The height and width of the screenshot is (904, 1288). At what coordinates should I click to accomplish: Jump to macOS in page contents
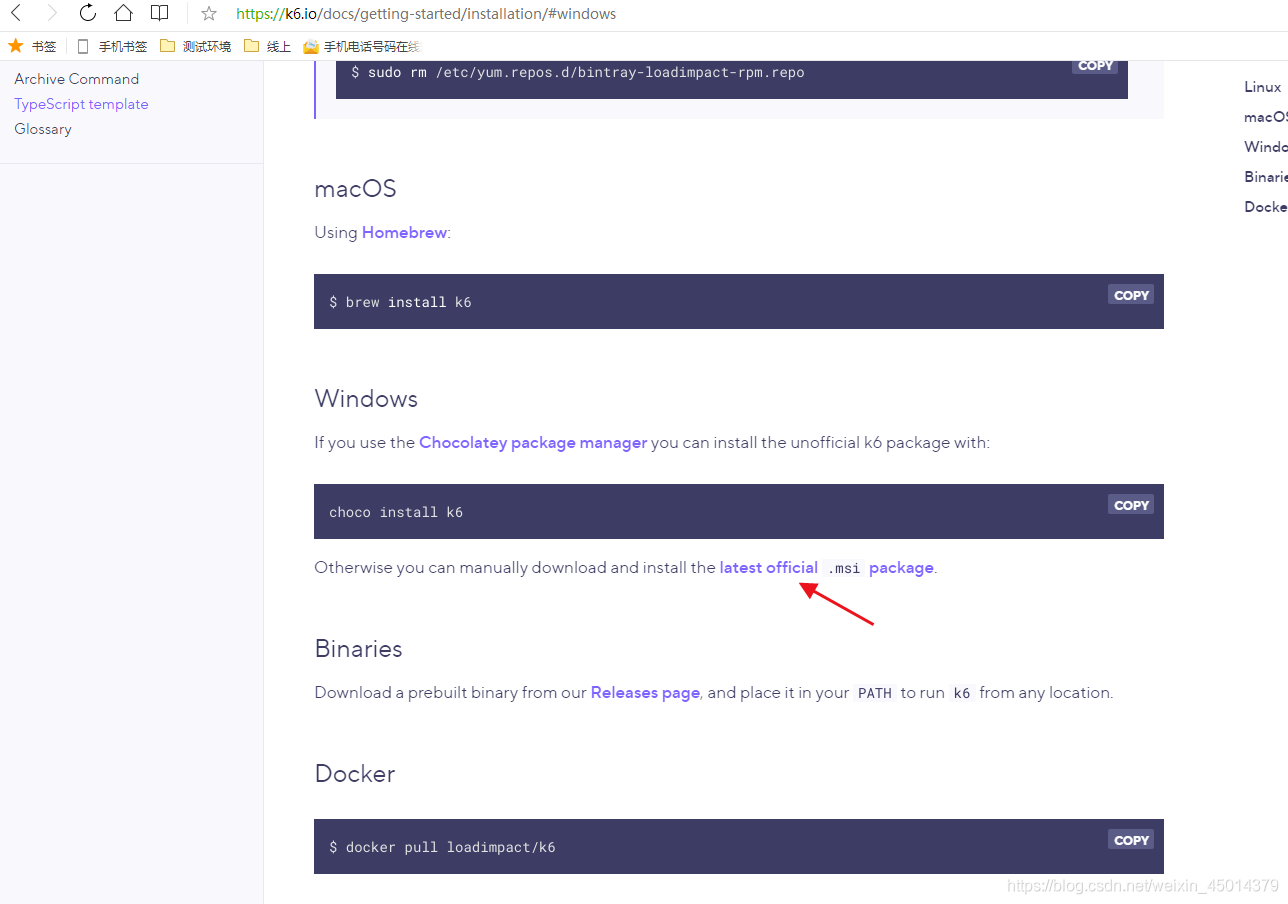coord(1265,117)
